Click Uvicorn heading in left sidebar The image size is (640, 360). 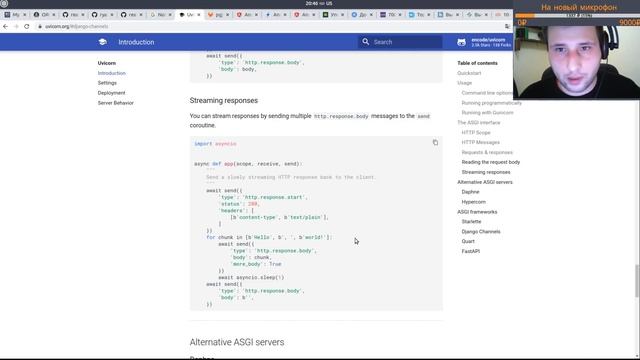coord(107,63)
